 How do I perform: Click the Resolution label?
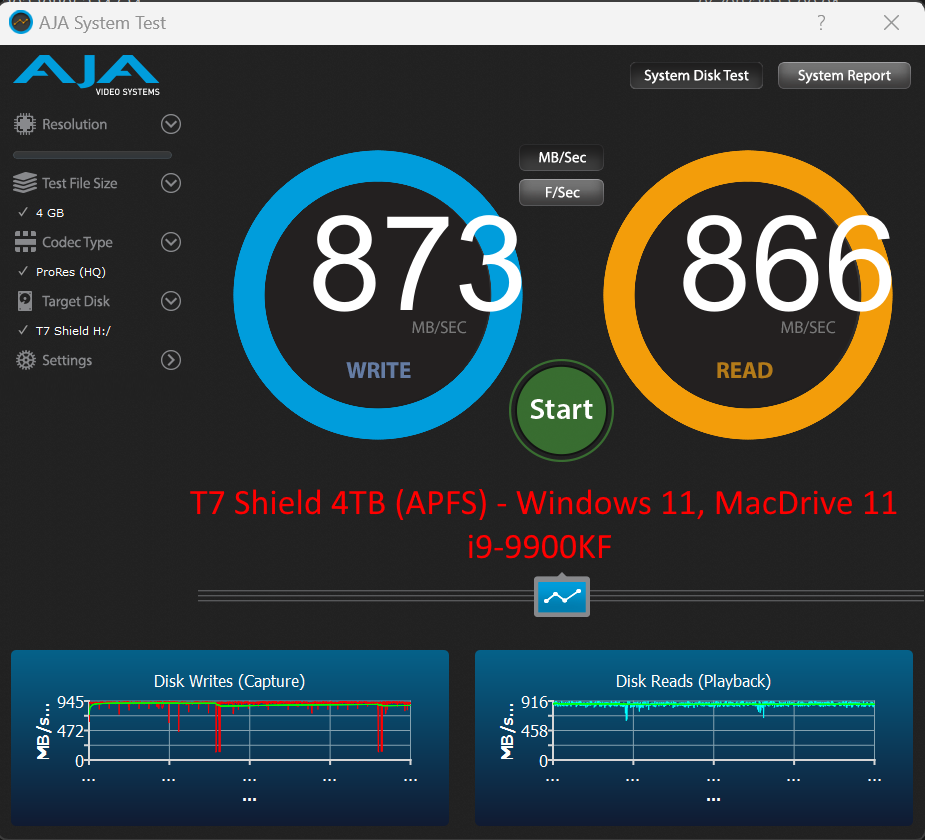(x=74, y=124)
